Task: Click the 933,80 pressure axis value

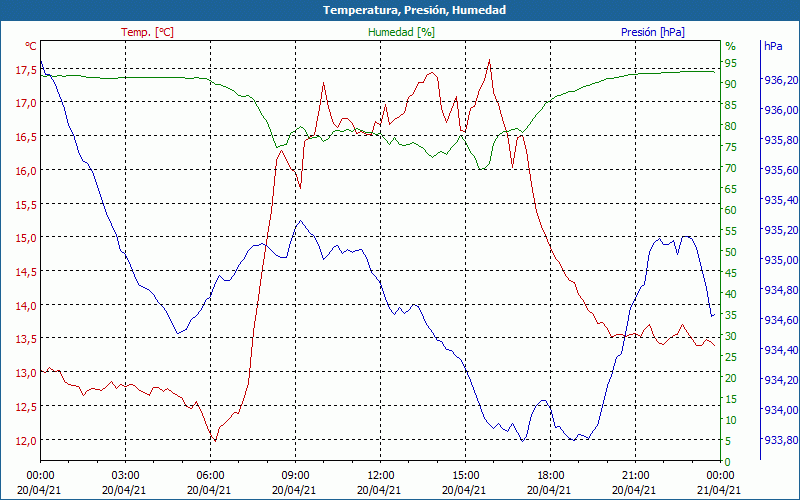Action: click(781, 441)
